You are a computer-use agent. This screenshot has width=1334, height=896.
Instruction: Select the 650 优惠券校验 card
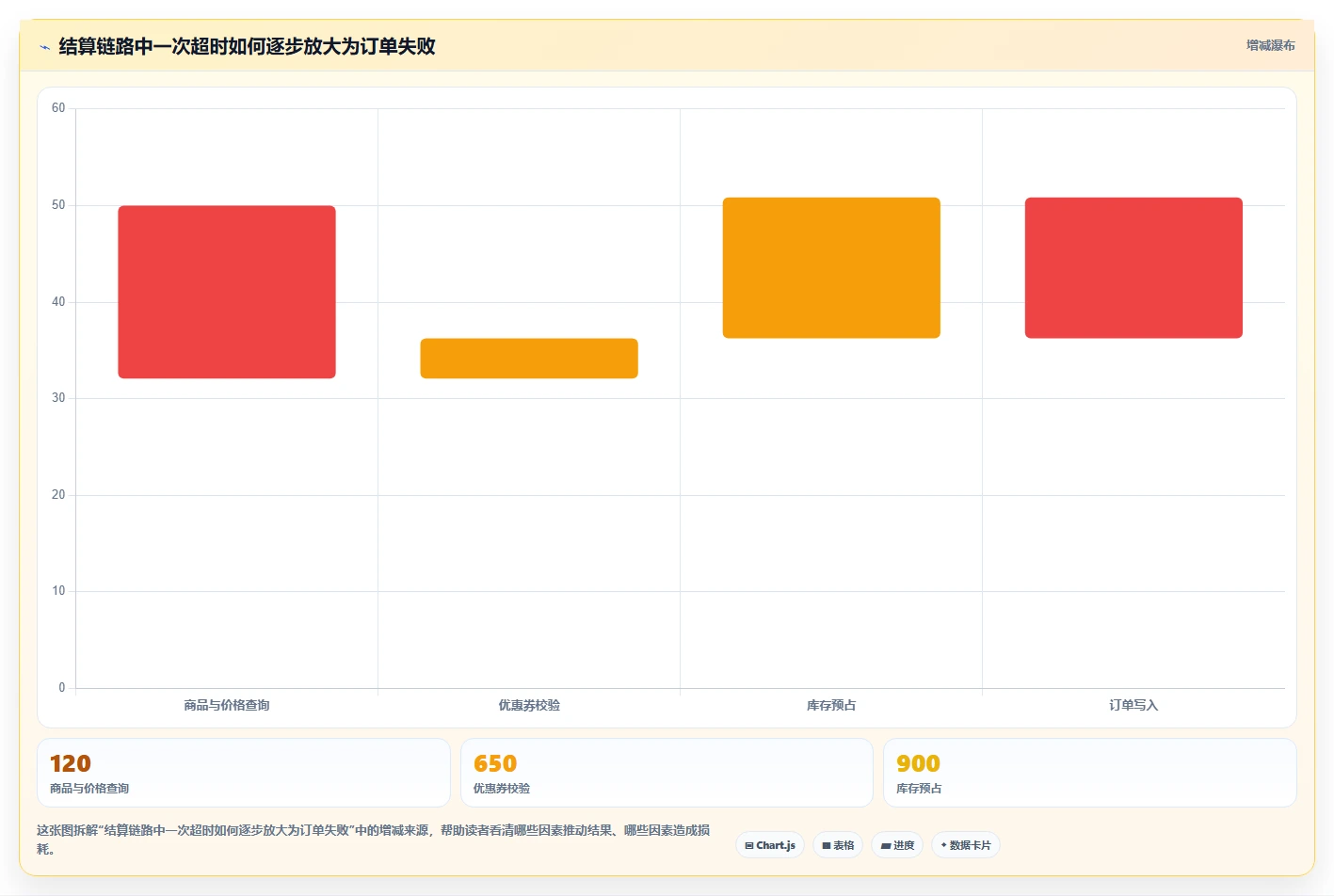(667, 773)
